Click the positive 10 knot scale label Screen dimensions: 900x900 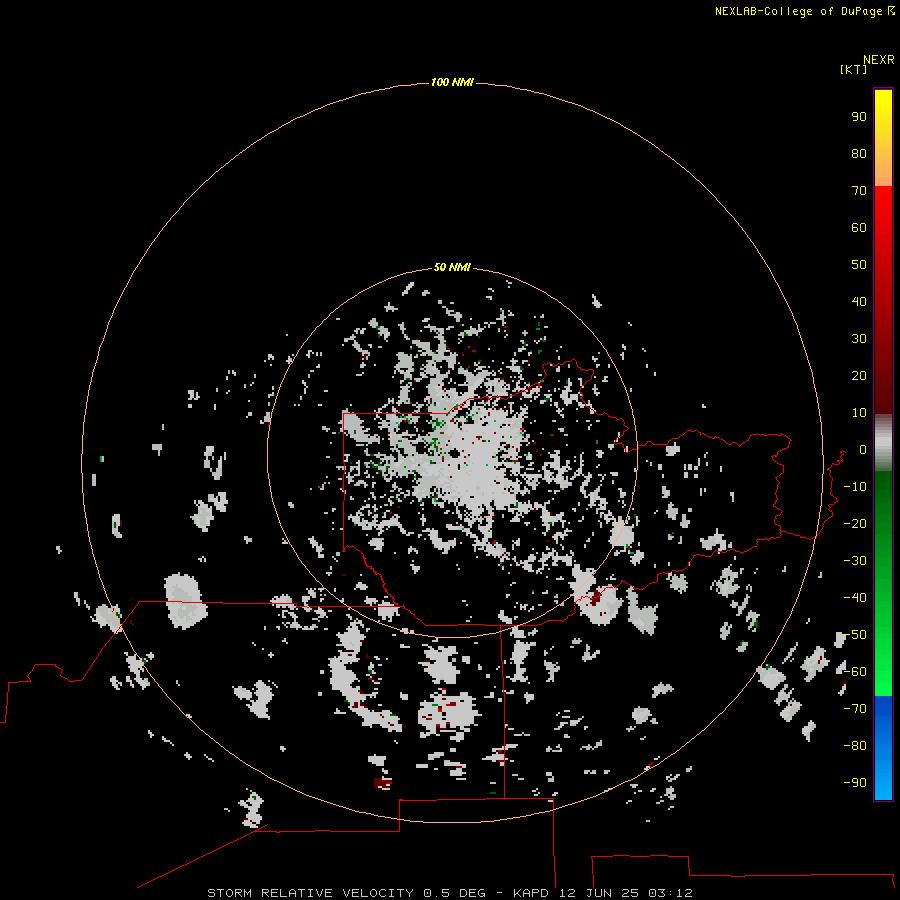[859, 413]
